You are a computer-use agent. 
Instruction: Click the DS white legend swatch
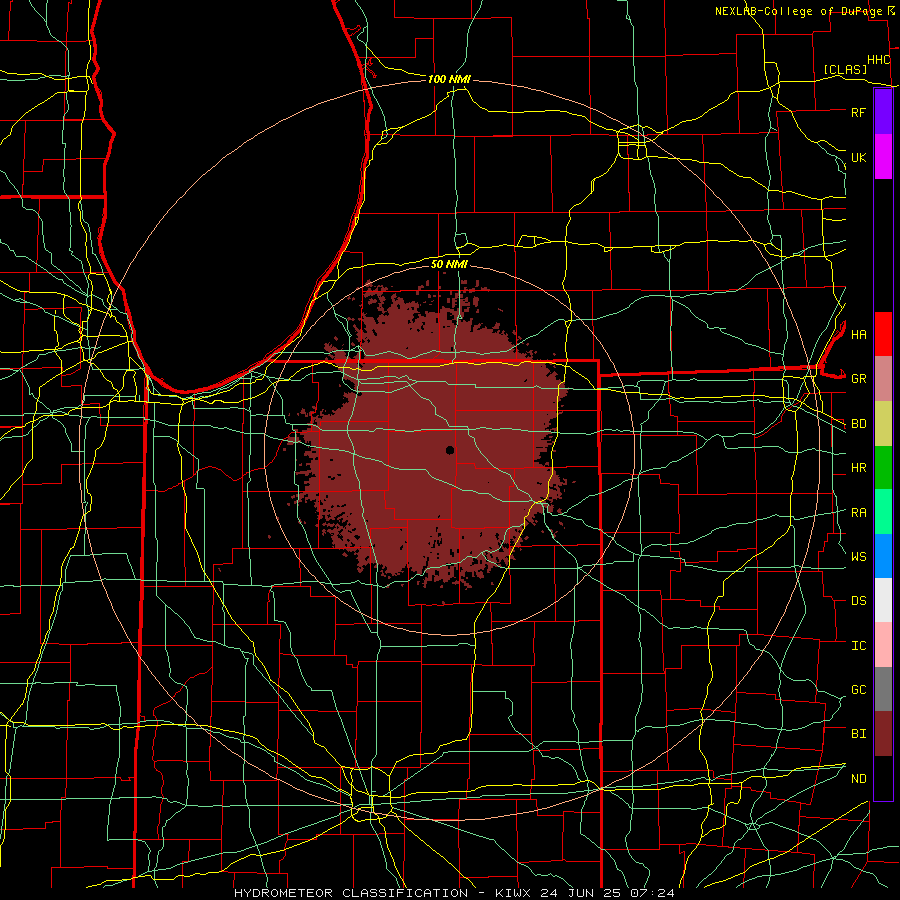883,600
